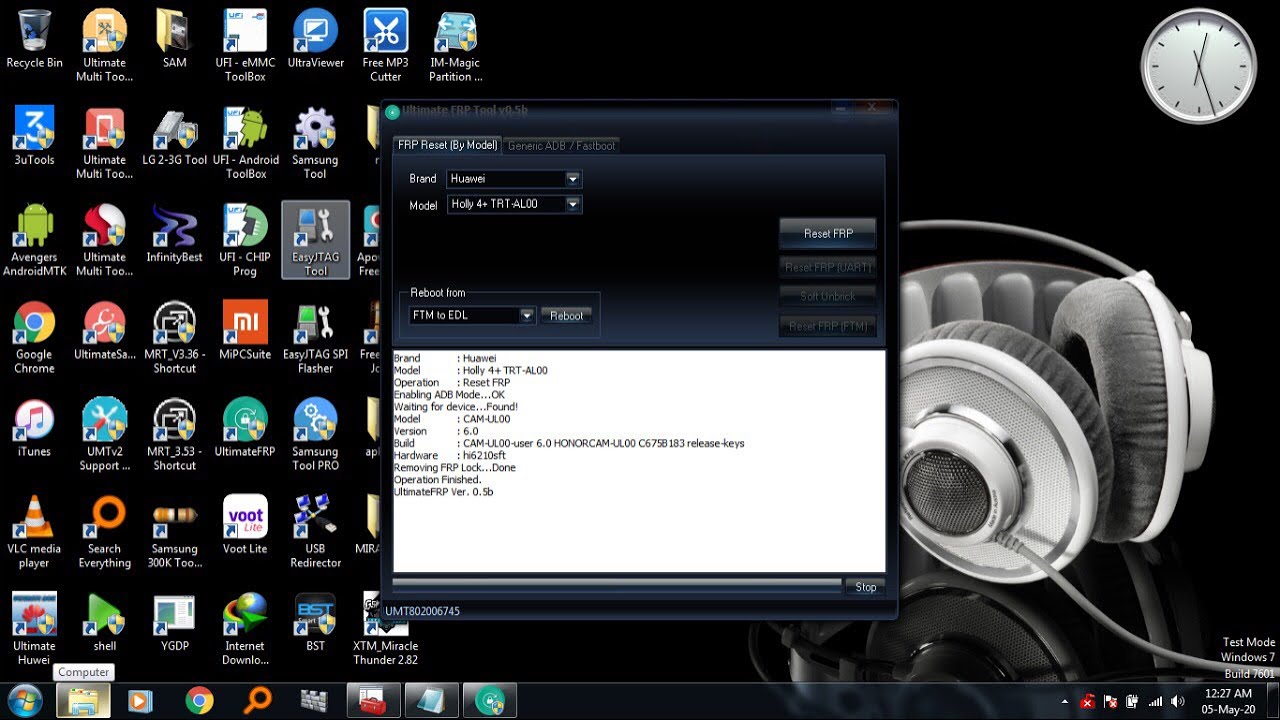Open USB Redirector shortcut

click(315, 531)
